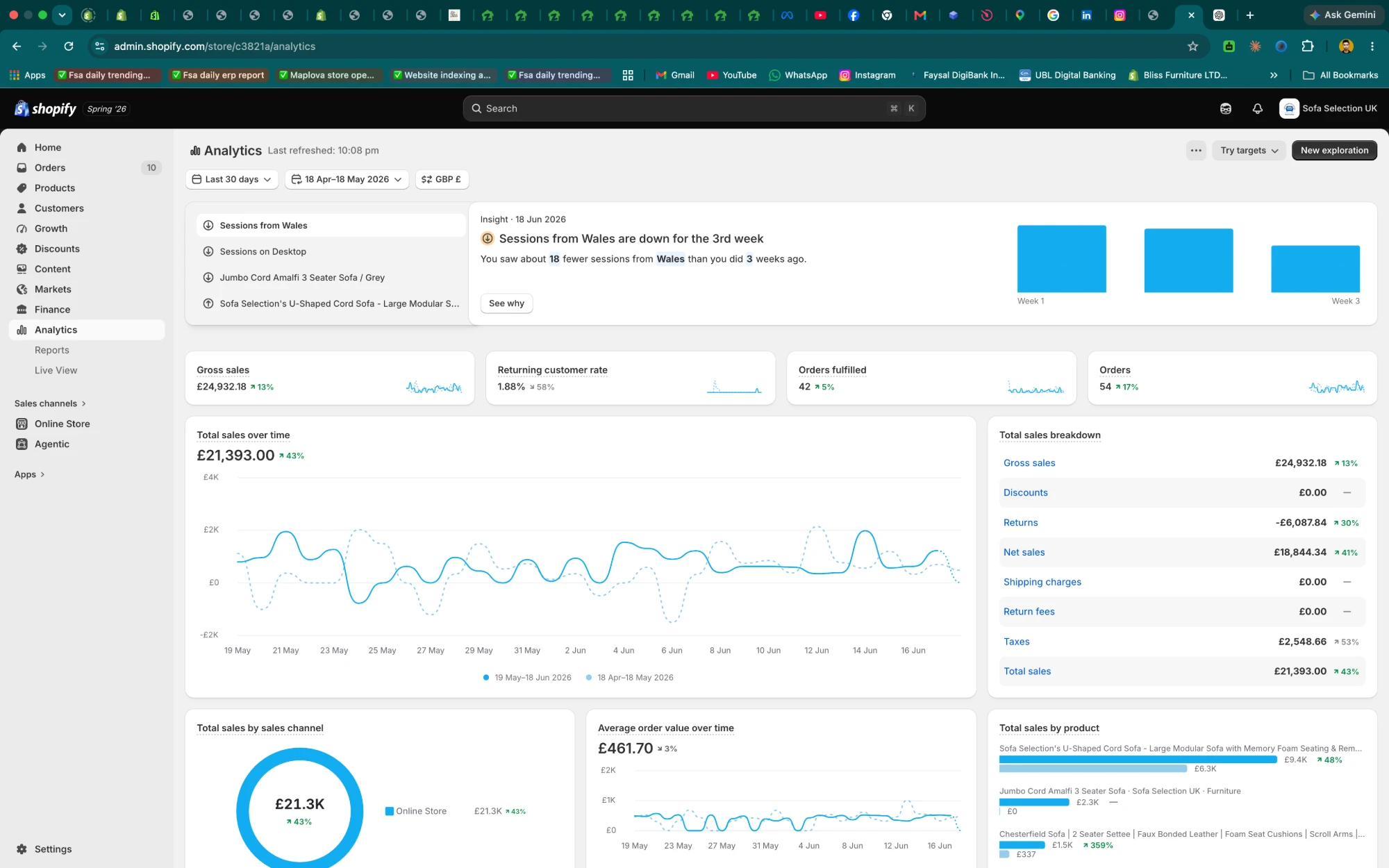
Task: Click the browser back arrow
Action: (17, 46)
